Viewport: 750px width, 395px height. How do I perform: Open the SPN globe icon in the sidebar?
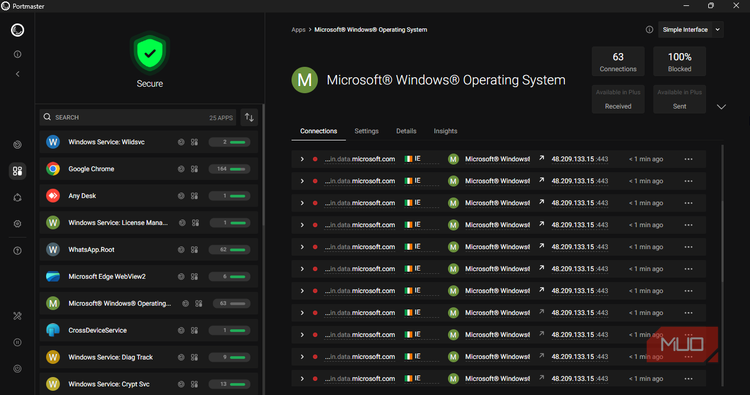tap(17, 198)
